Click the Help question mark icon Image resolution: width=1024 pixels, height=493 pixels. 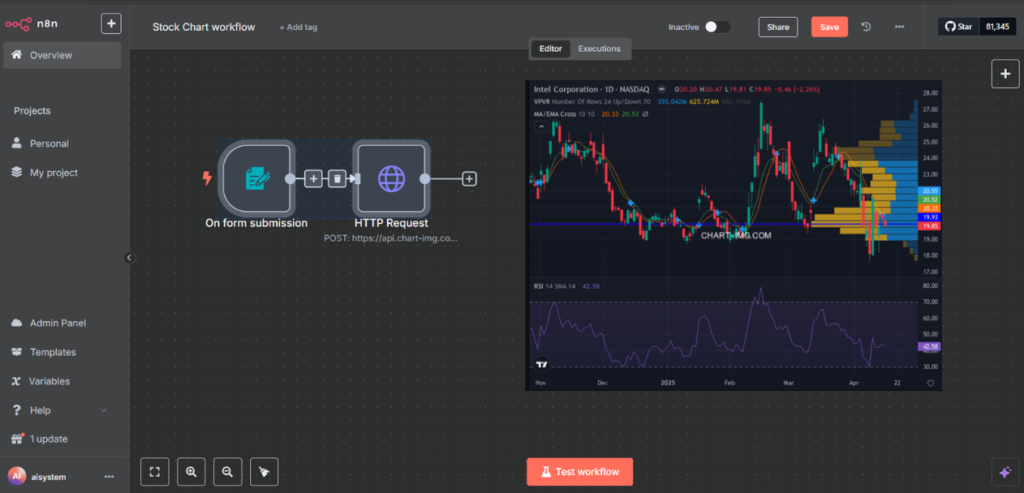pos(17,410)
